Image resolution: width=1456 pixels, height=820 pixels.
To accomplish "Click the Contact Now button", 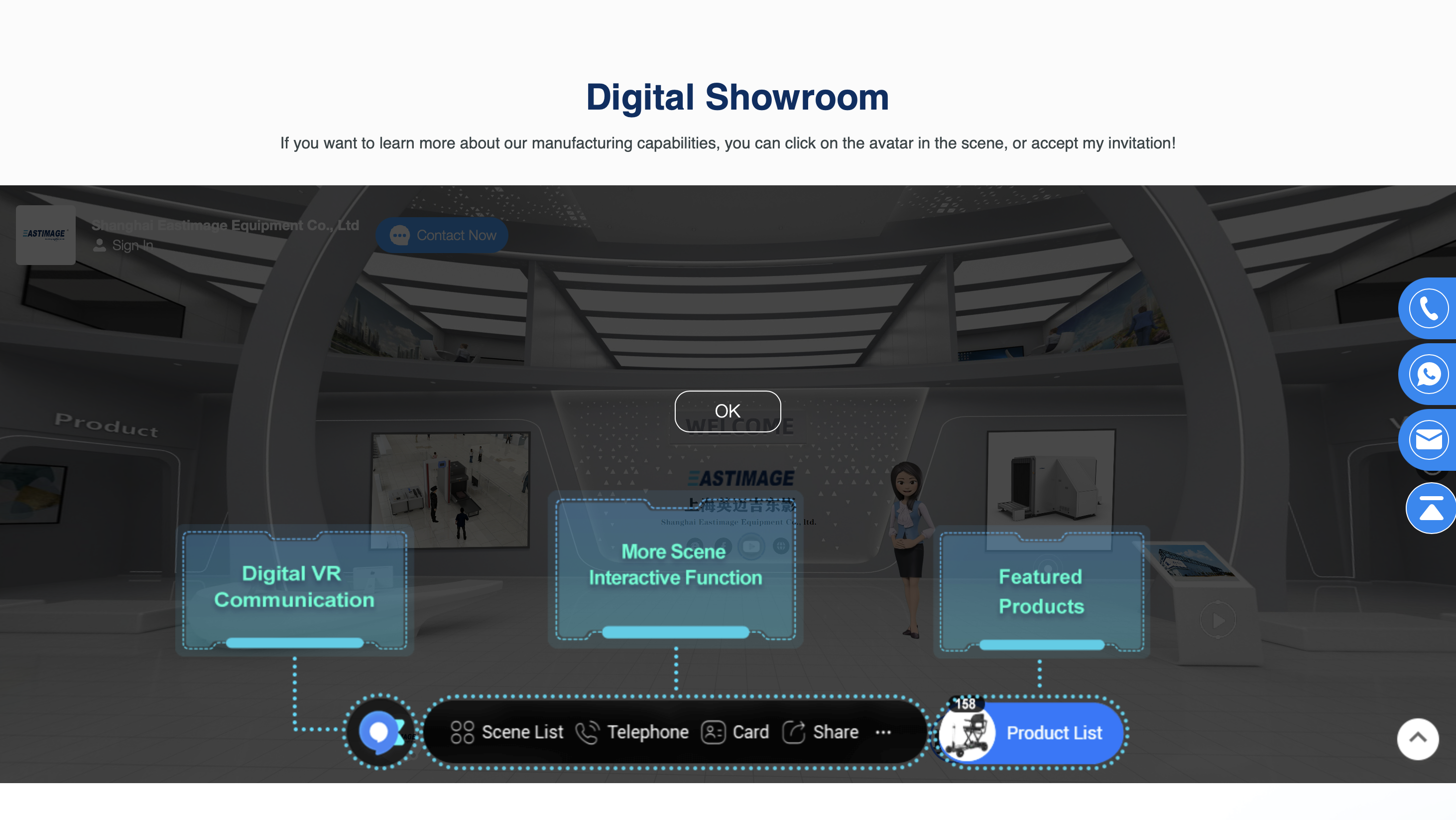I will (442, 235).
